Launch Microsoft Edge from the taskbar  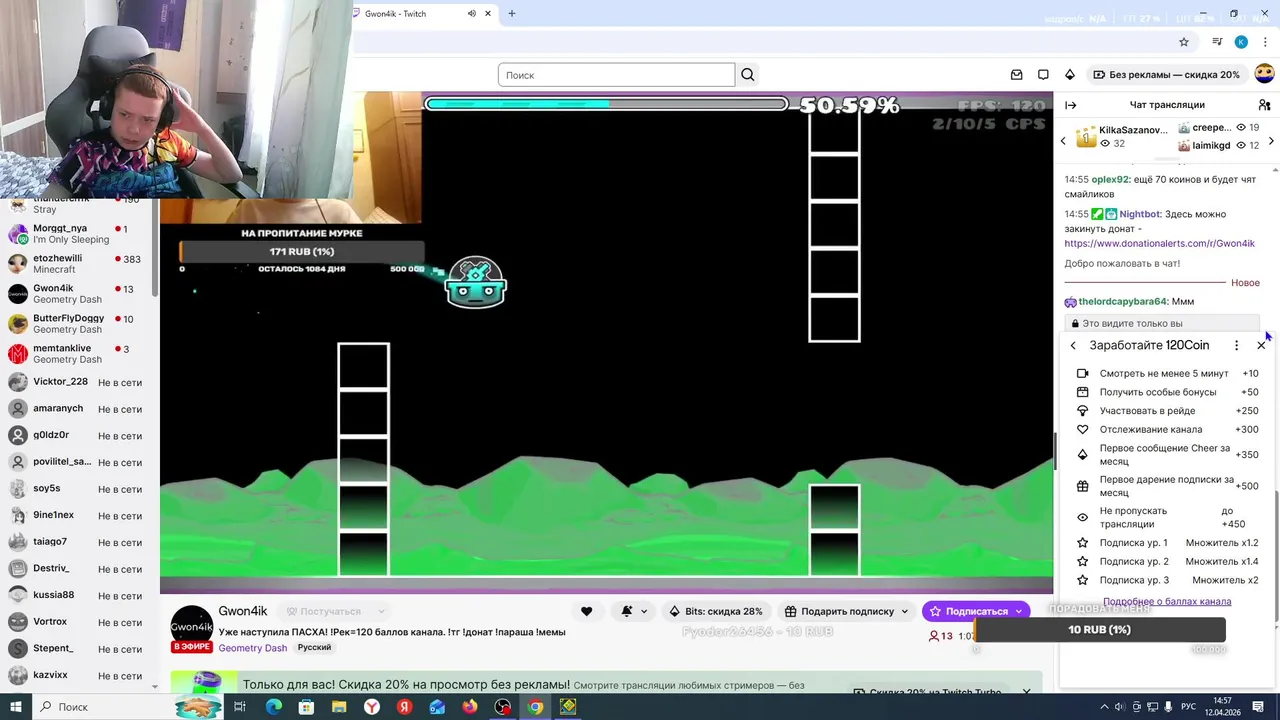click(273, 707)
